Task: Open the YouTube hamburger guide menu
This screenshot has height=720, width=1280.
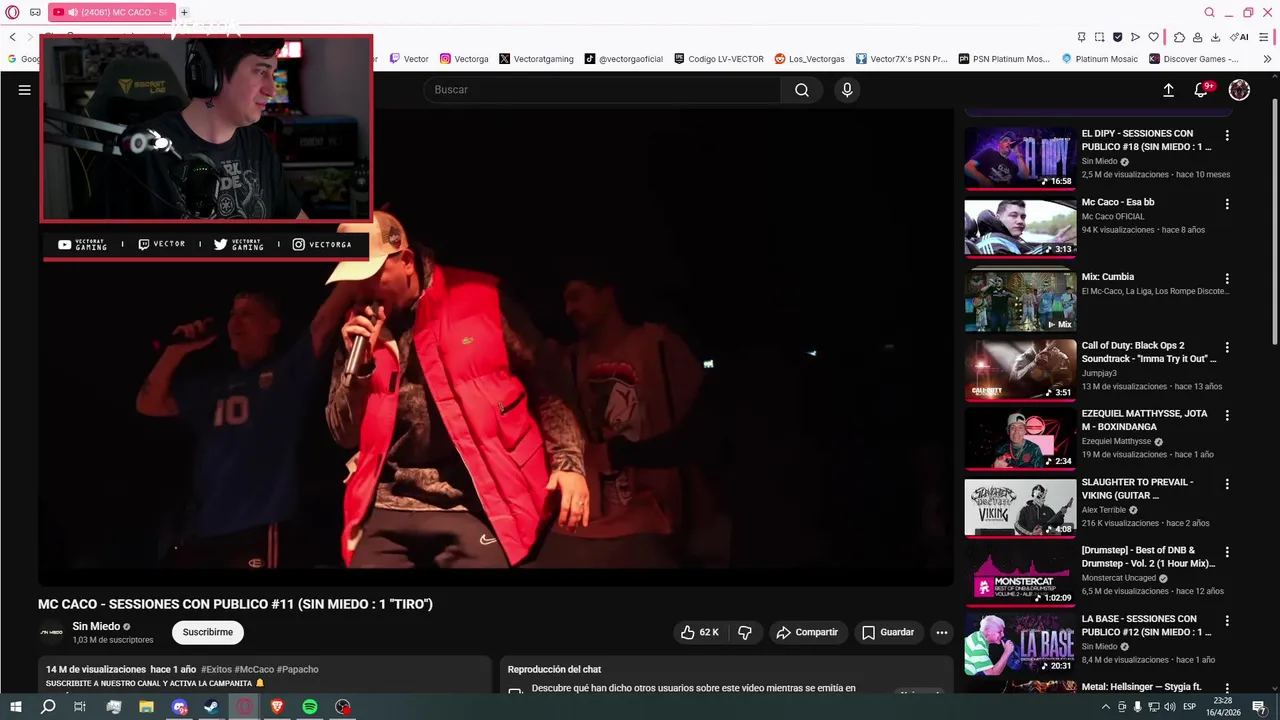Action: 24,90
